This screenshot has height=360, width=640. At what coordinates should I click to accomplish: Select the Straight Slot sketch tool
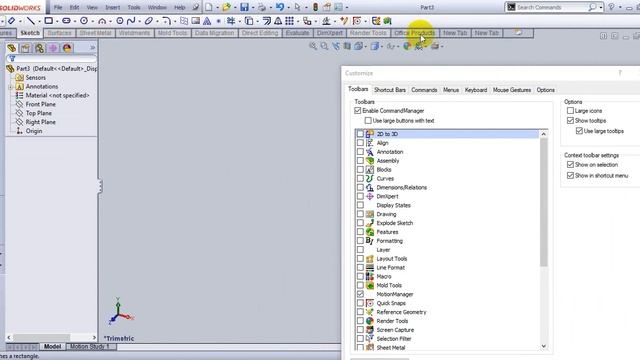coord(66,20)
